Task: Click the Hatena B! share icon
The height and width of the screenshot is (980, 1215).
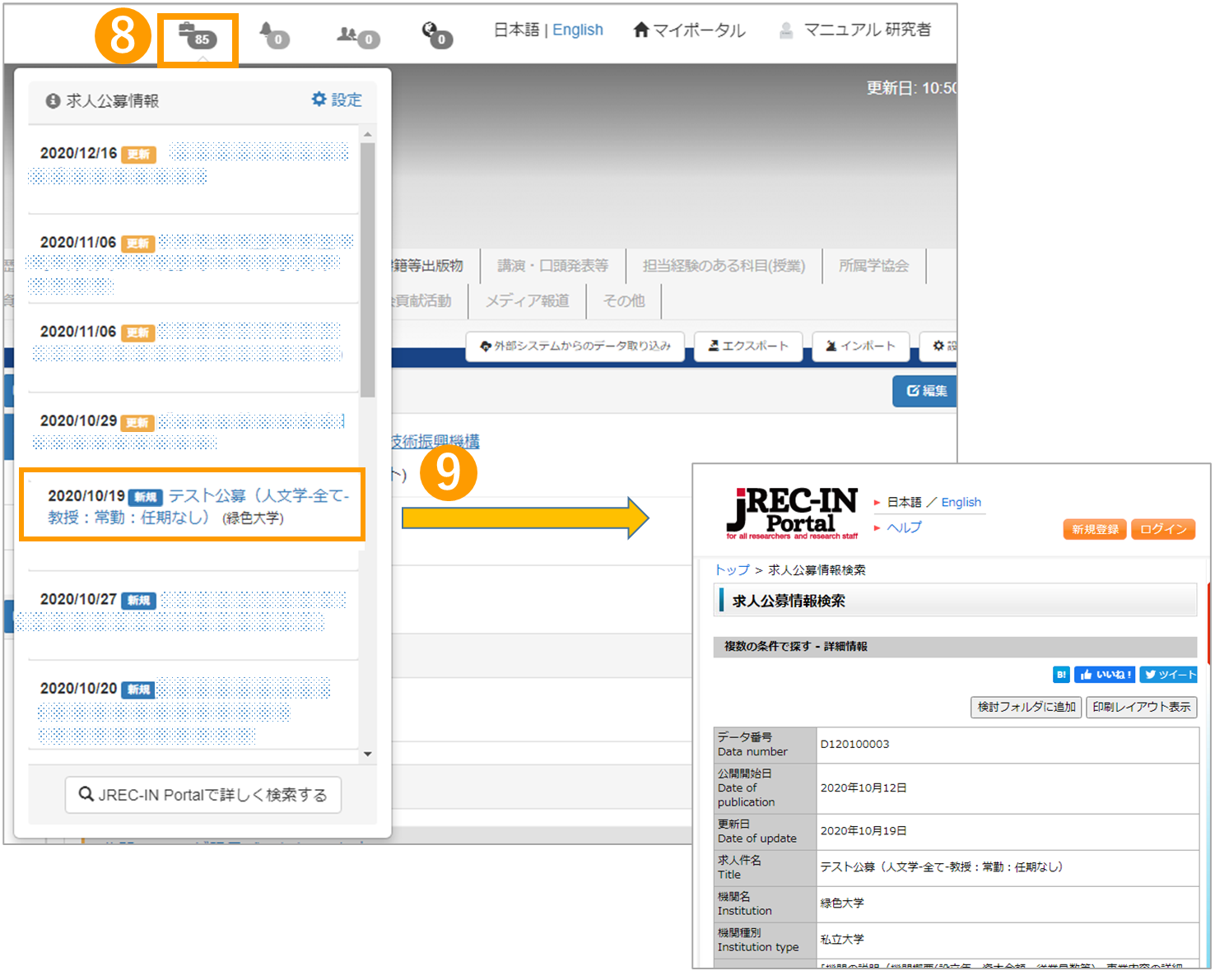Action: click(1061, 675)
